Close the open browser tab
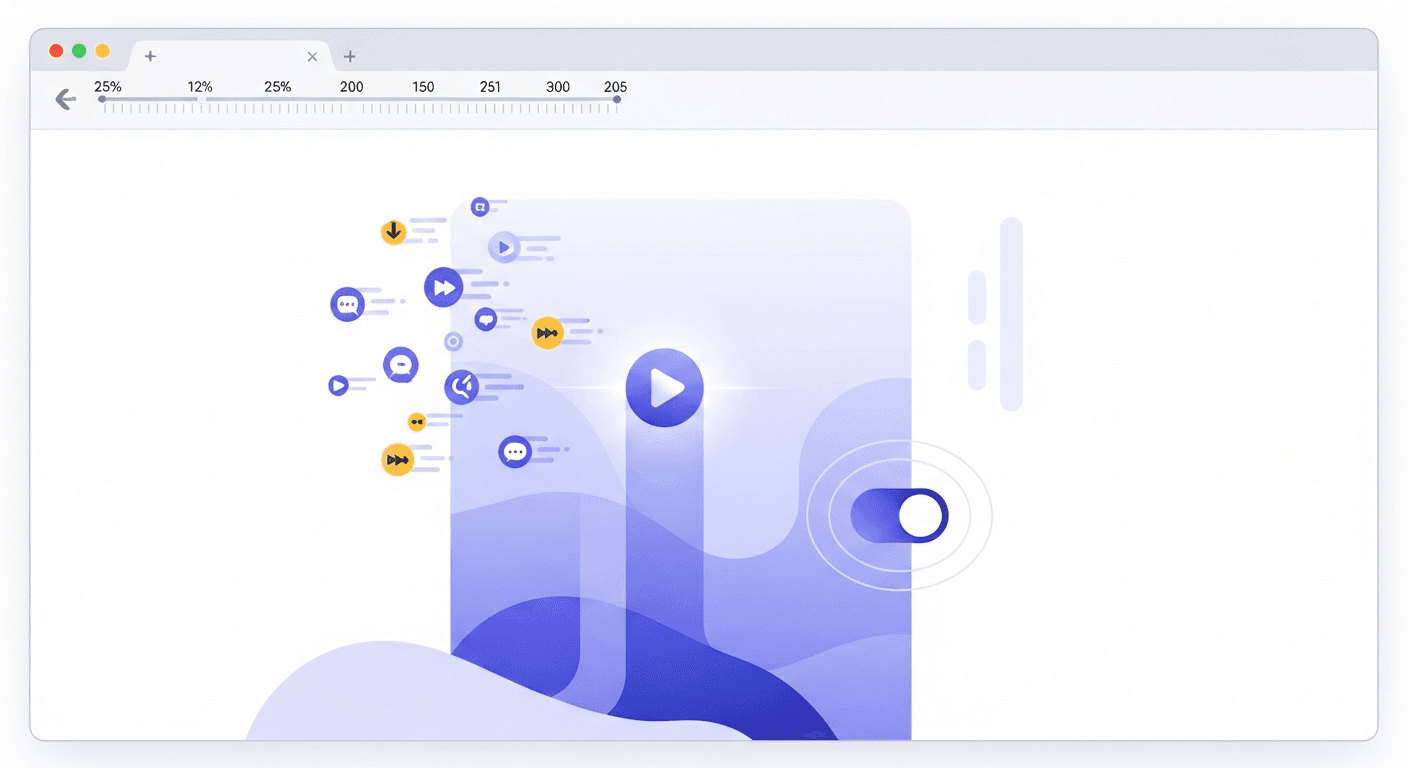 (x=312, y=57)
